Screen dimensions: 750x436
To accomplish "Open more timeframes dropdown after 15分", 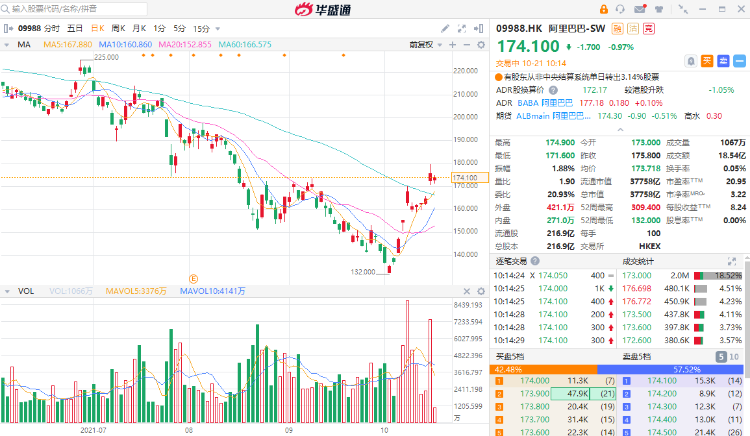I will pyautogui.click(x=218, y=29).
